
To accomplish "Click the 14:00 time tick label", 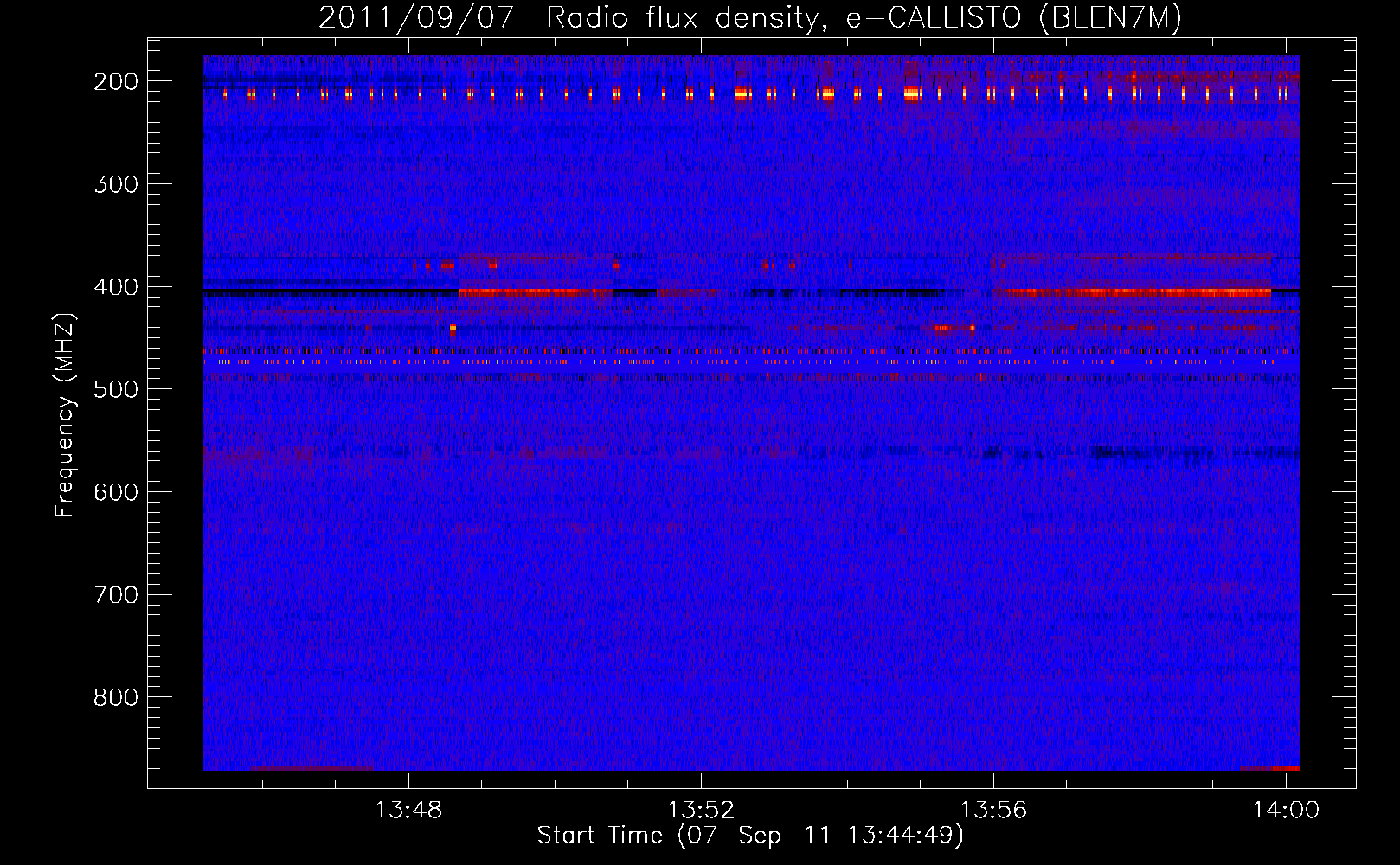I will 1286,810.
